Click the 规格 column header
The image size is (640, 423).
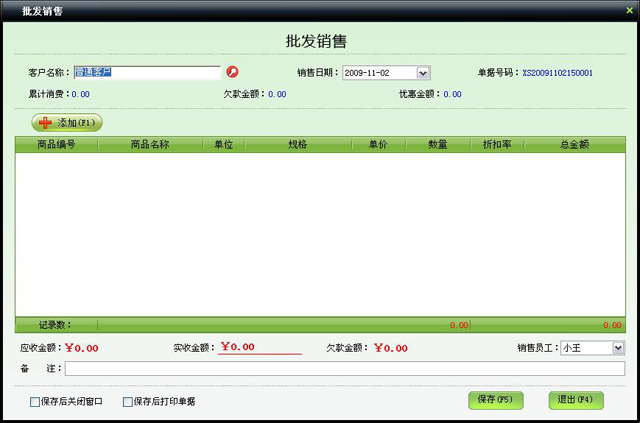[298, 145]
